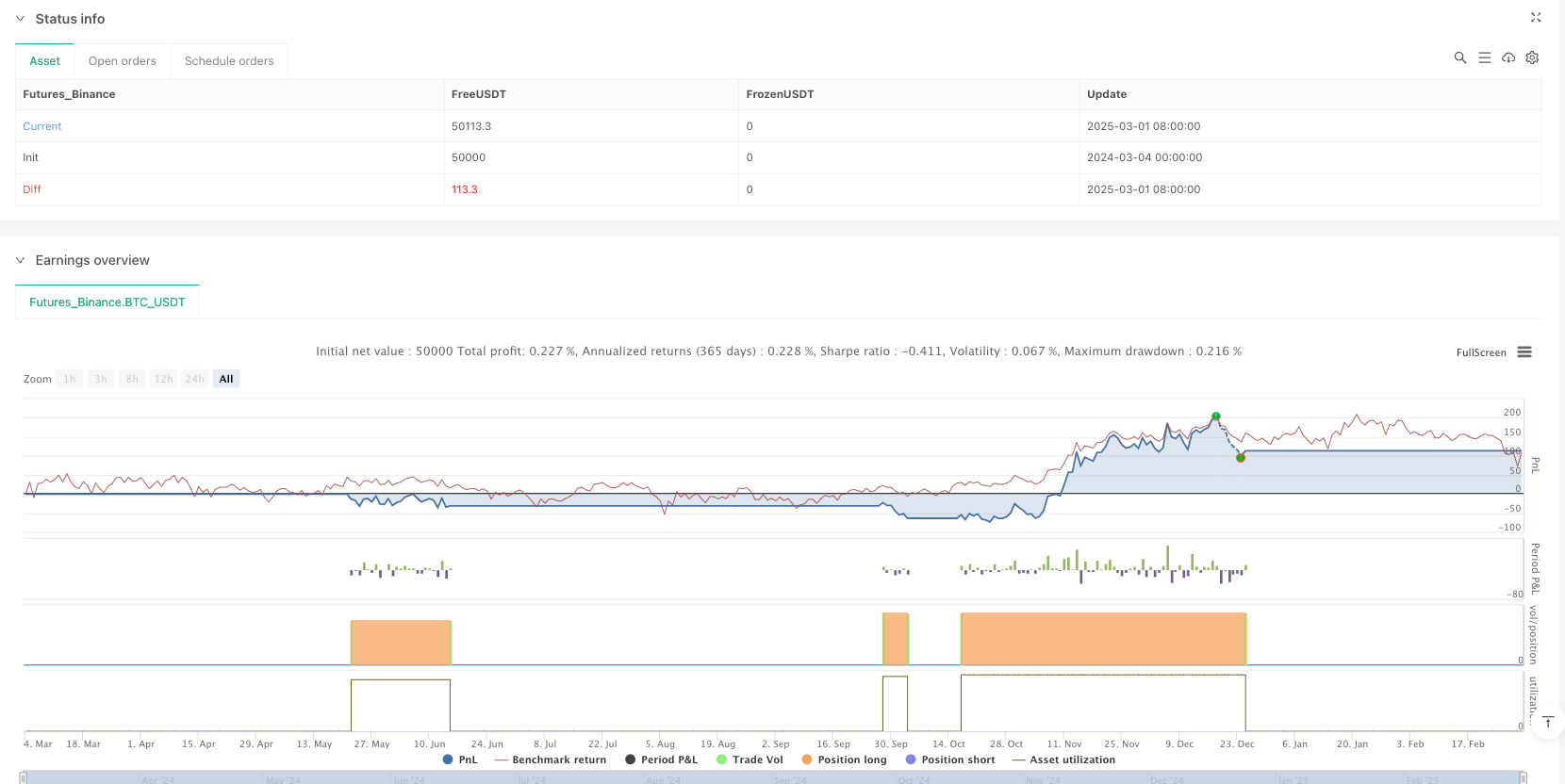Image resolution: width=1565 pixels, height=784 pixels.
Task: Click the Current link in asset table
Action: (x=42, y=126)
